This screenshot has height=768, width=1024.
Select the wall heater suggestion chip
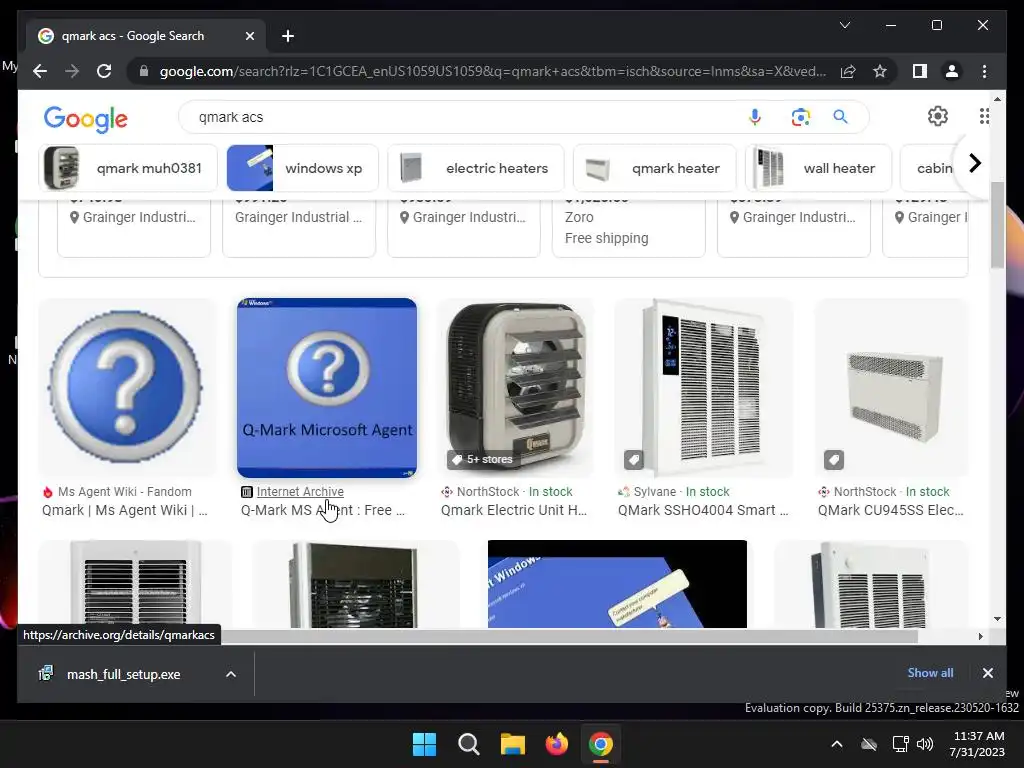(819, 168)
